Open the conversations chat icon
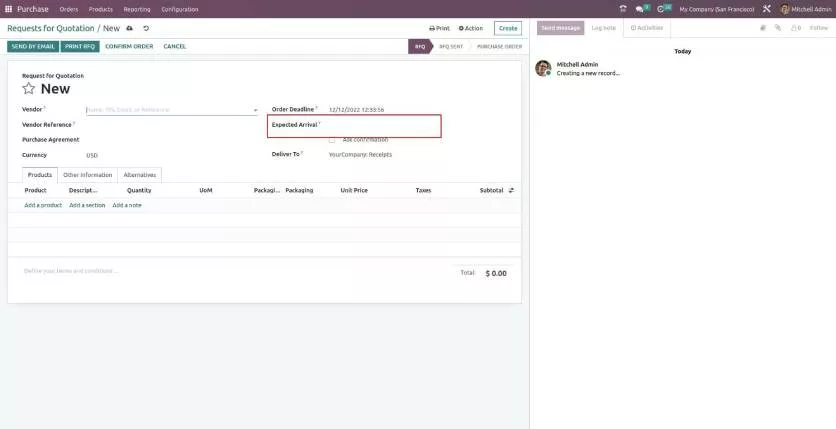 pos(639,9)
